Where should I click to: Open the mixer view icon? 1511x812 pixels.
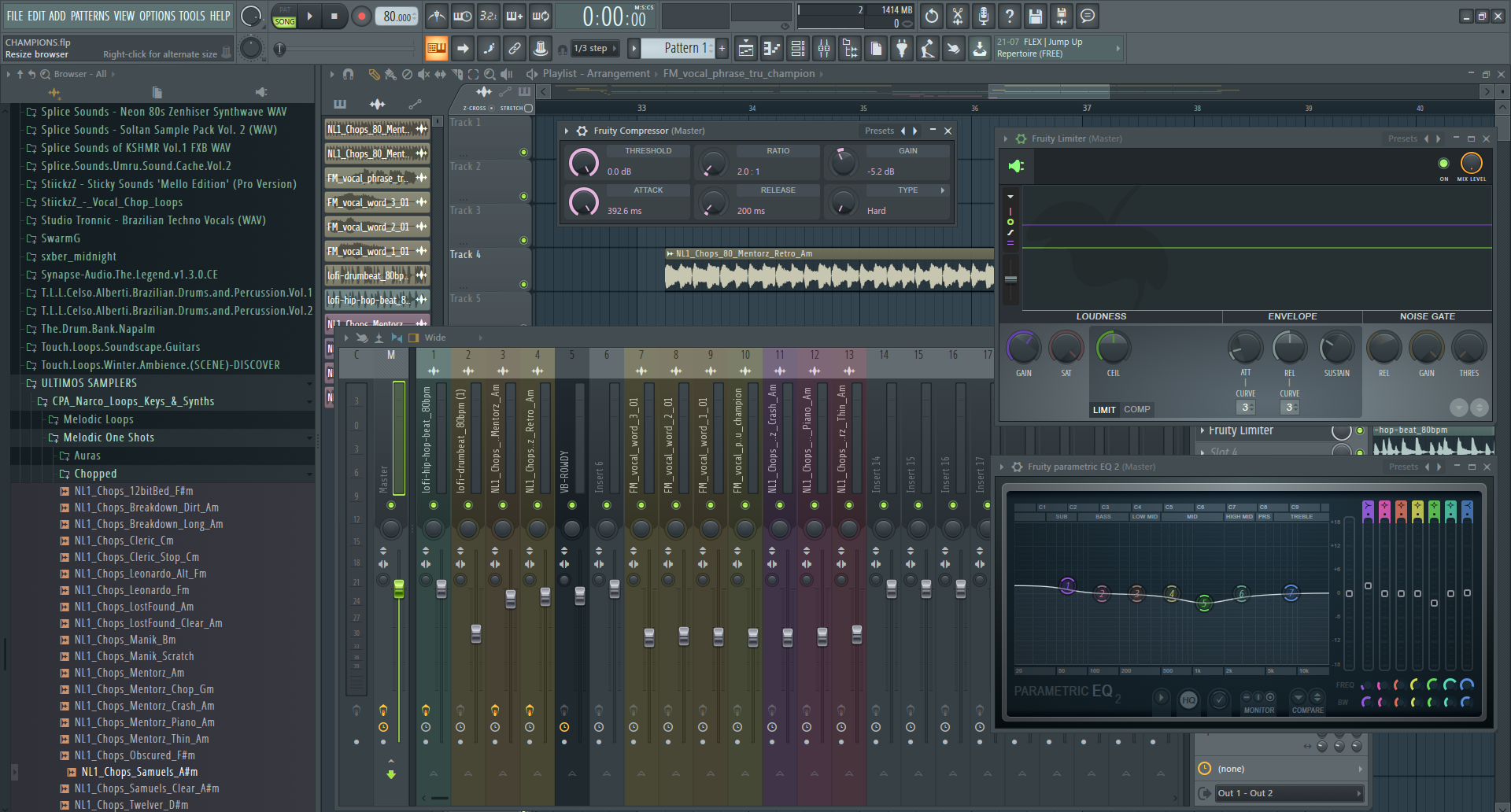824,49
